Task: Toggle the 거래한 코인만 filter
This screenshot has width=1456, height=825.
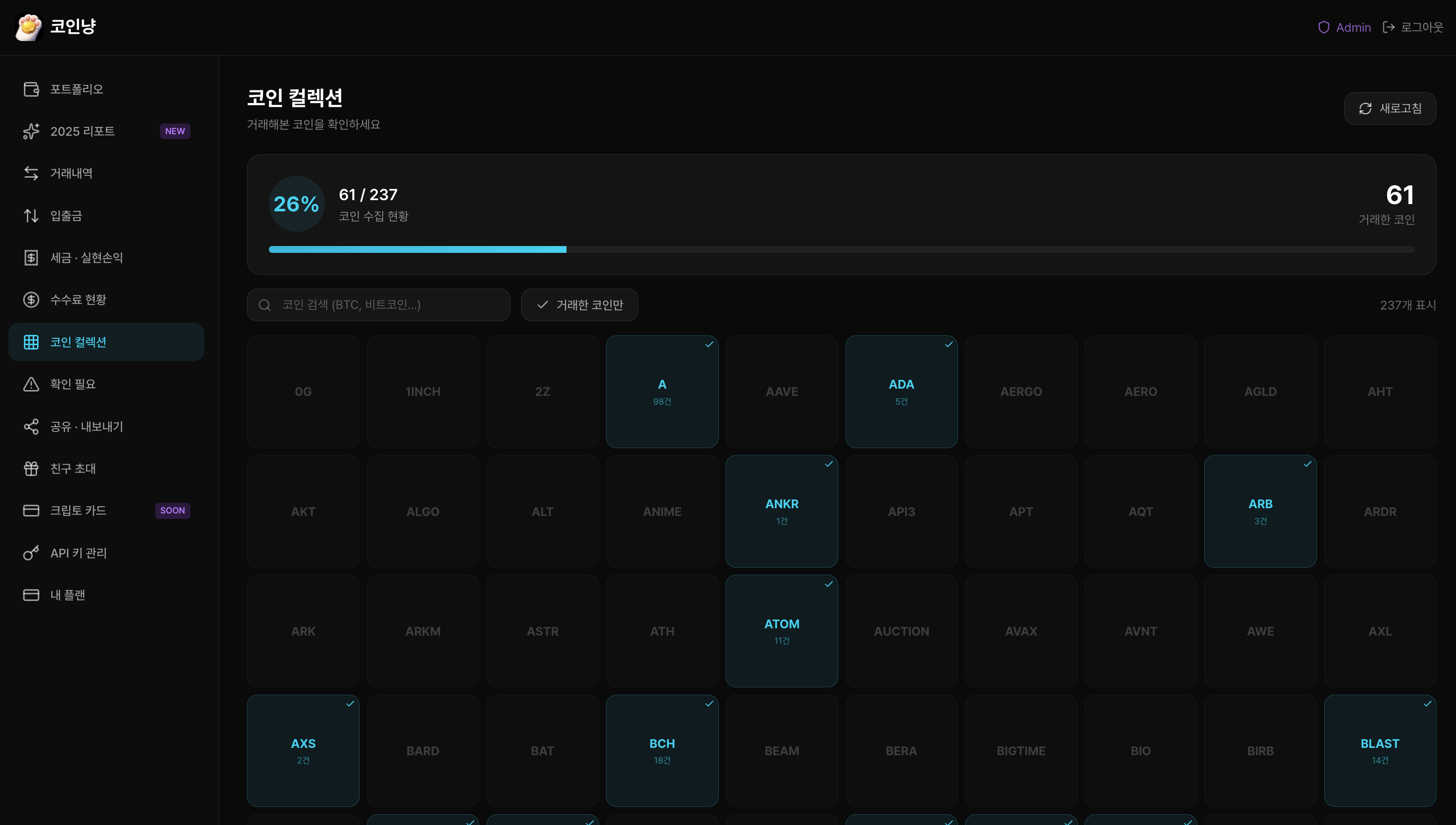Action: click(x=579, y=305)
